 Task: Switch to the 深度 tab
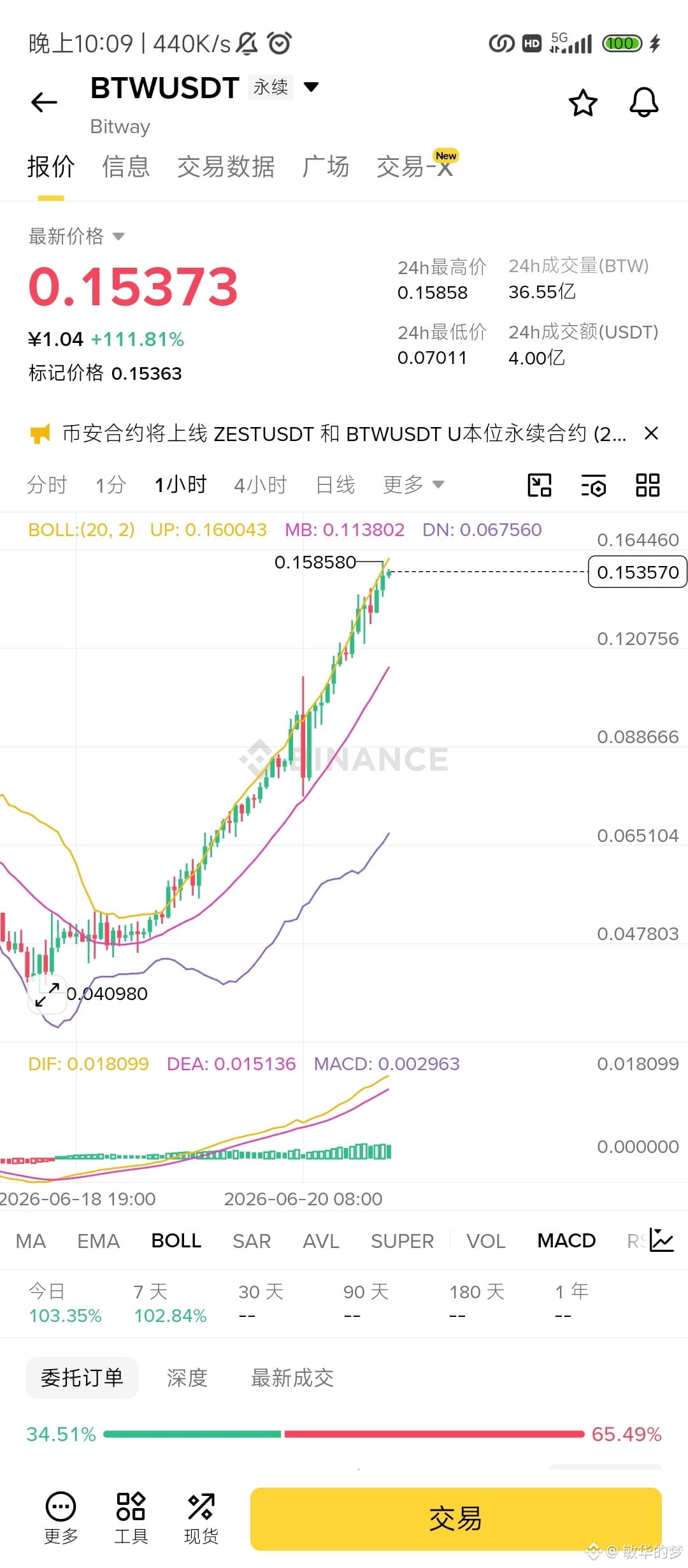click(x=187, y=1378)
